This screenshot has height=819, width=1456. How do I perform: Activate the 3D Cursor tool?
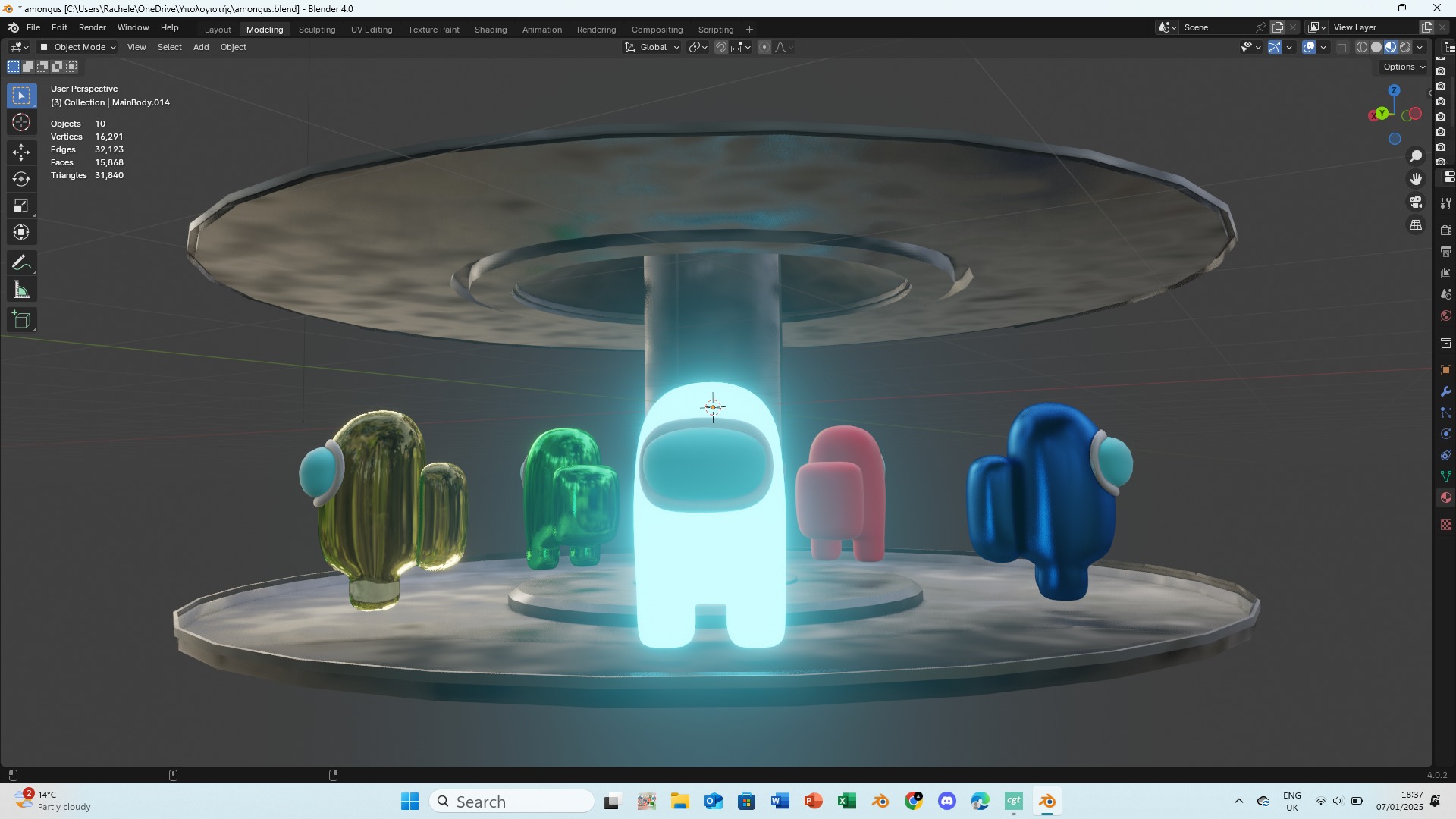click(21, 122)
